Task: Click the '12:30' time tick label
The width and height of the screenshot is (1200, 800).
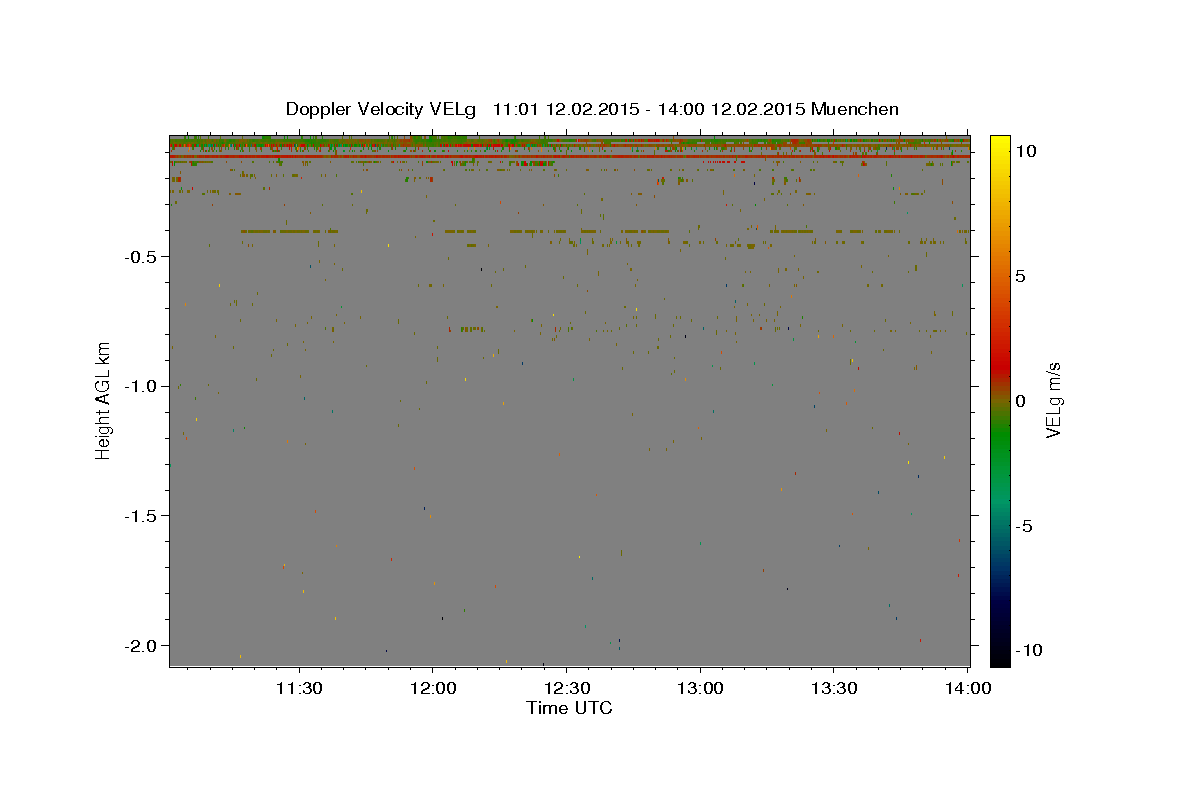Action: coord(566,688)
